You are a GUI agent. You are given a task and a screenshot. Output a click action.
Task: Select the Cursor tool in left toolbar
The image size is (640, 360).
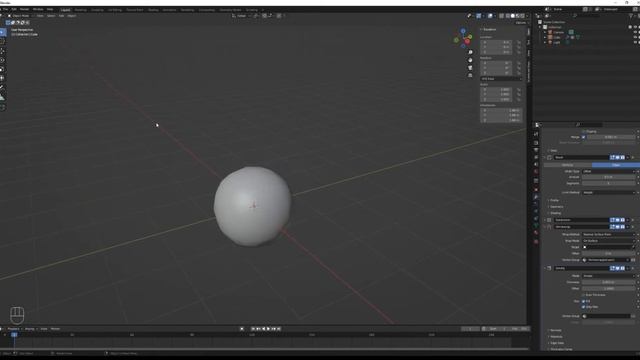pos(2,41)
